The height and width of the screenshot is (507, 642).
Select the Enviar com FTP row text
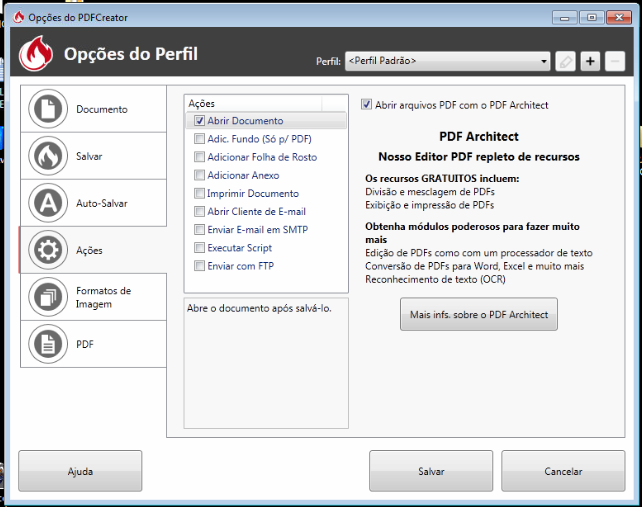pos(240,266)
